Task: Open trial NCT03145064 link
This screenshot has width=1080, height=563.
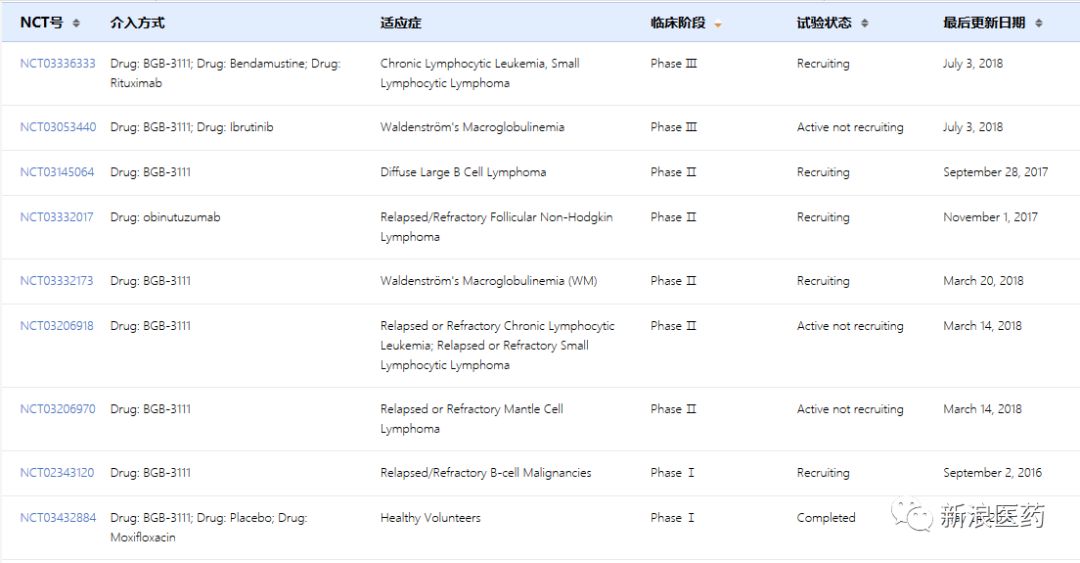Action: [56, 172]
